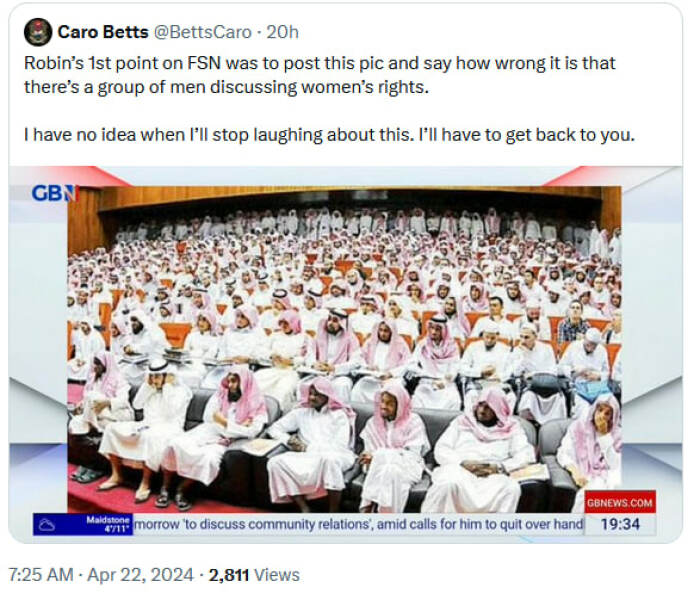Click the Apr 22, 2024 date
The image size is (700, 600).
tap(140, 575)
